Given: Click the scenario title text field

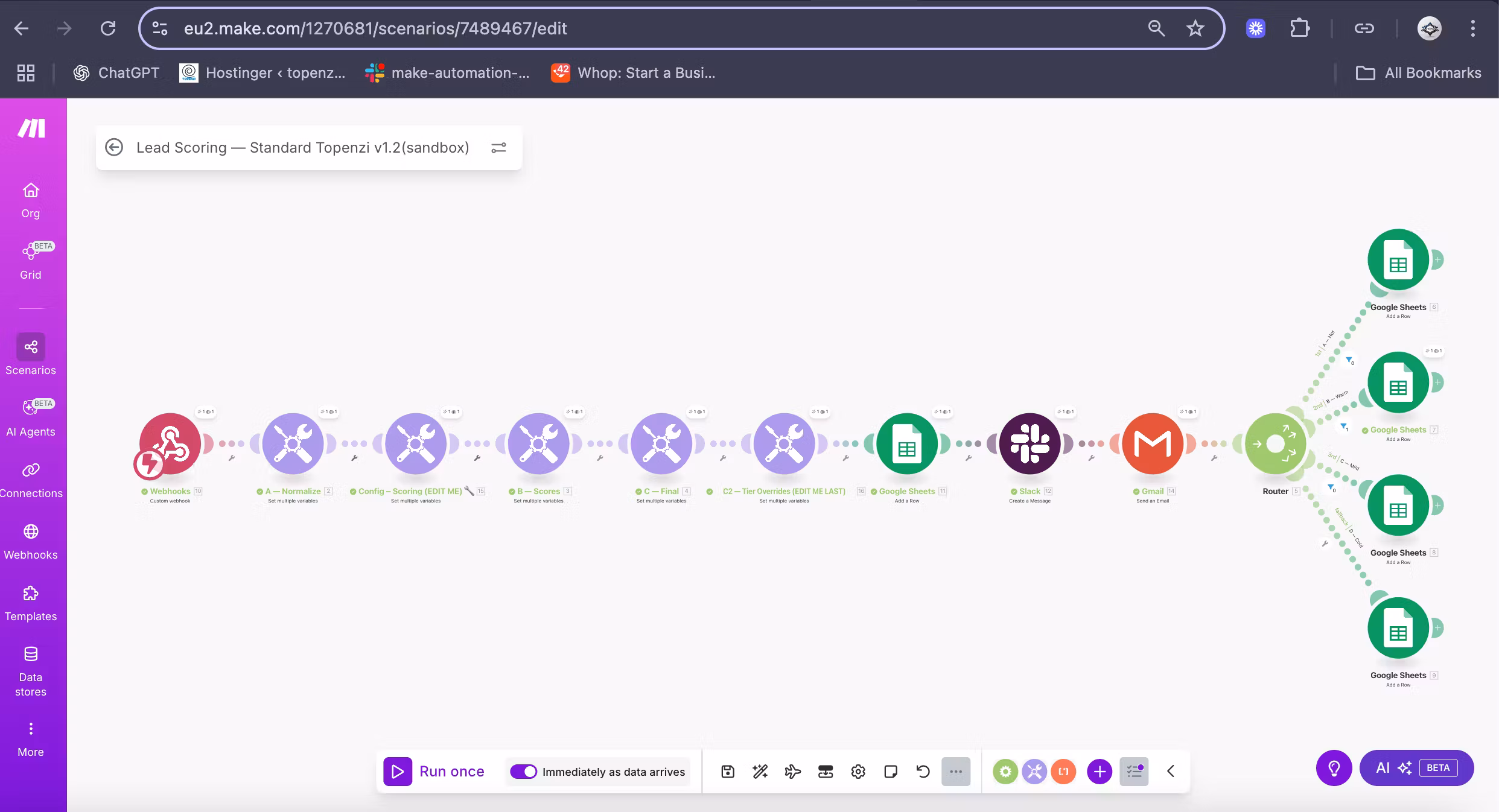Looking at the screenshot, I should tap(302, 148).
